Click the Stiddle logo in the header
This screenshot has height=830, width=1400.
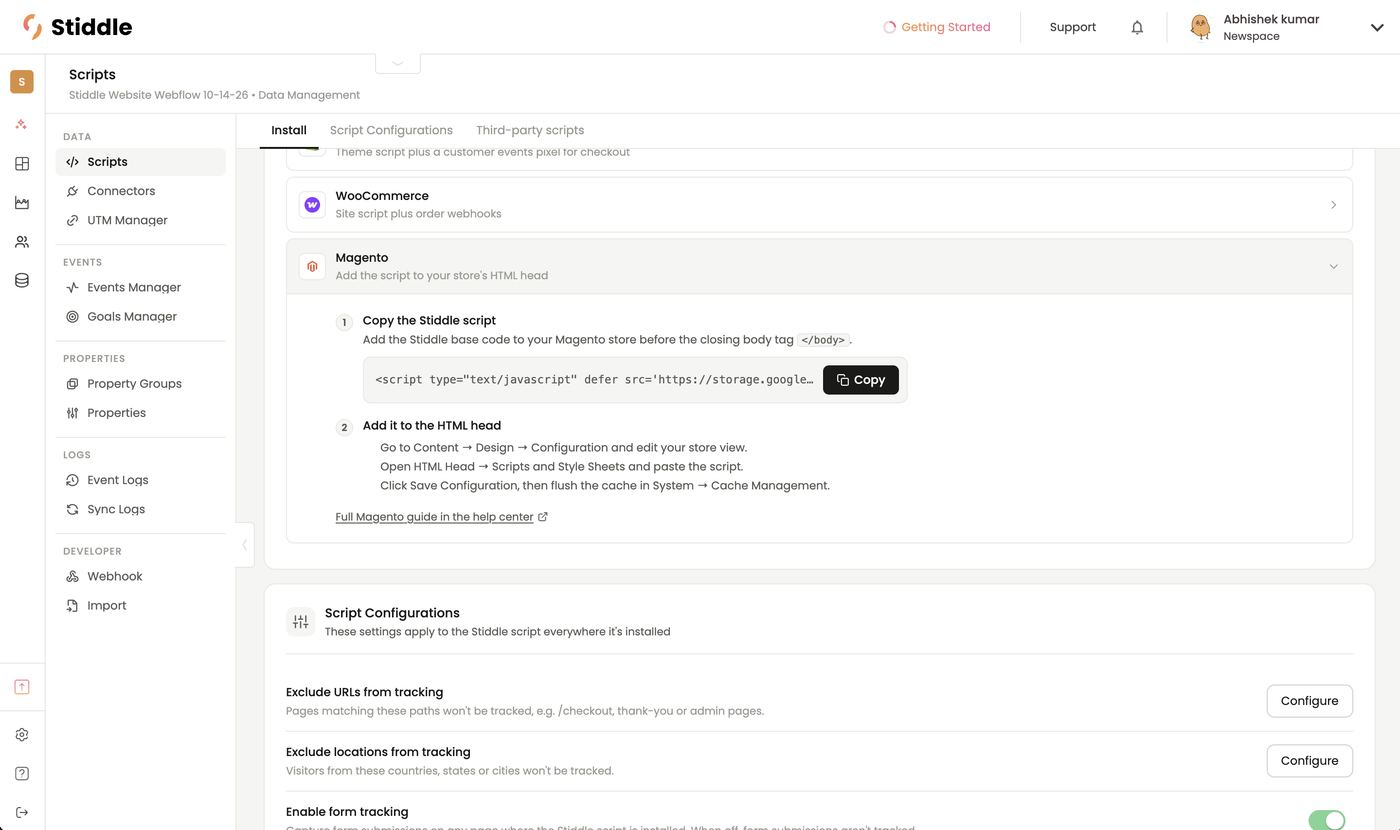pos(77,27)
